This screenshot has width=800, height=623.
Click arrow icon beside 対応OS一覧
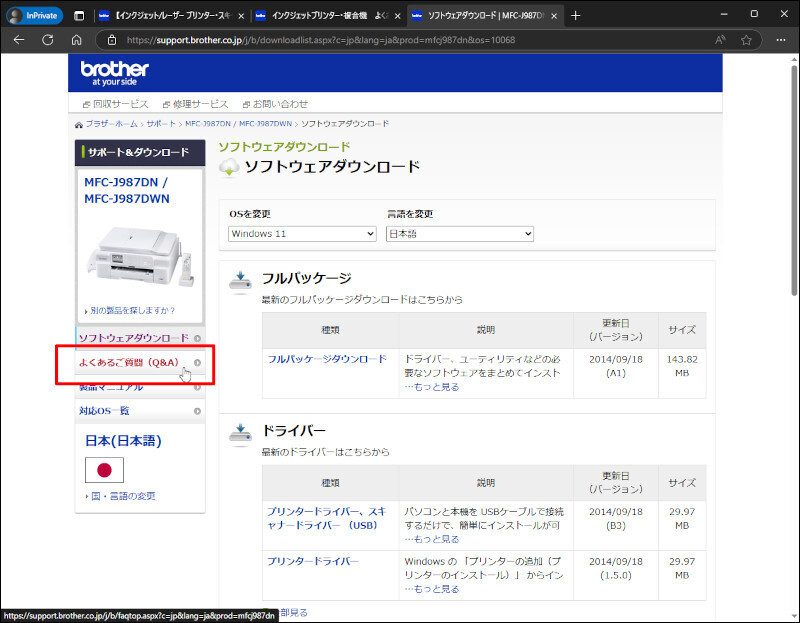[x=197, y=411]
